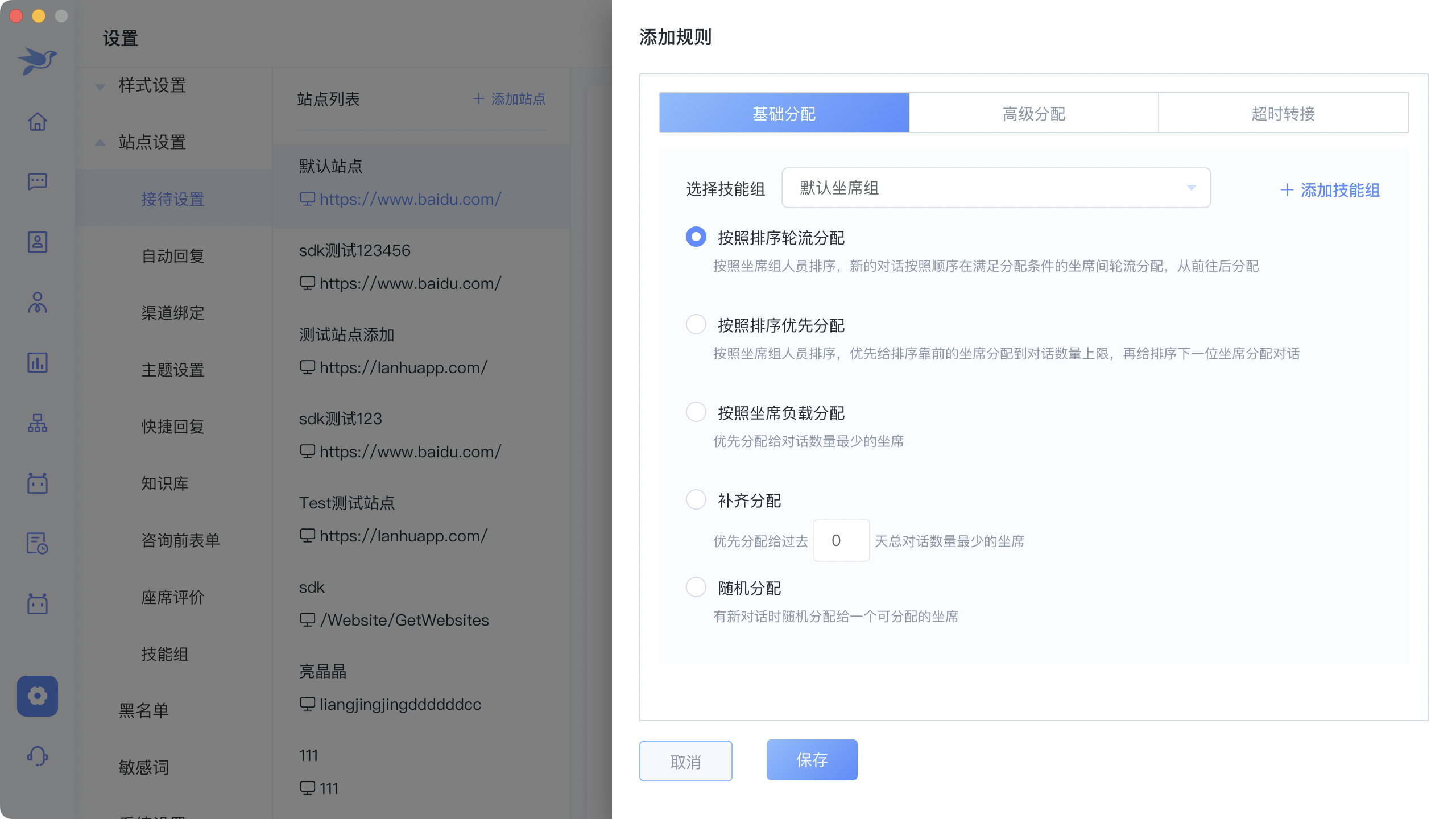Click the contacts card sidebar icon
Viewport: 1456px width, 819px height.
point(38,242)
